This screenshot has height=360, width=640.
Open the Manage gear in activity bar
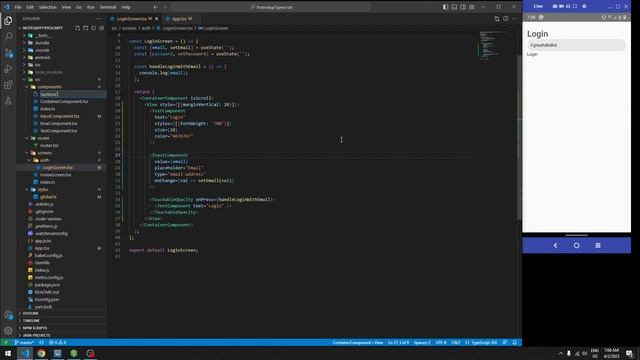pos(8,331)
